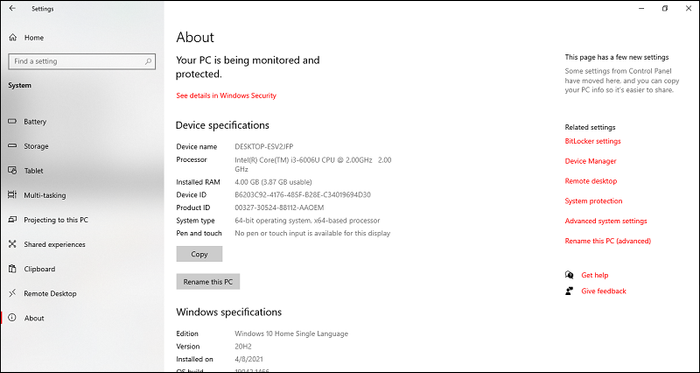The height and width of the screenshot is (373, 700).
Task: Open BitLocker settings link
Action: pyautogui.click(x=592, y=141)
